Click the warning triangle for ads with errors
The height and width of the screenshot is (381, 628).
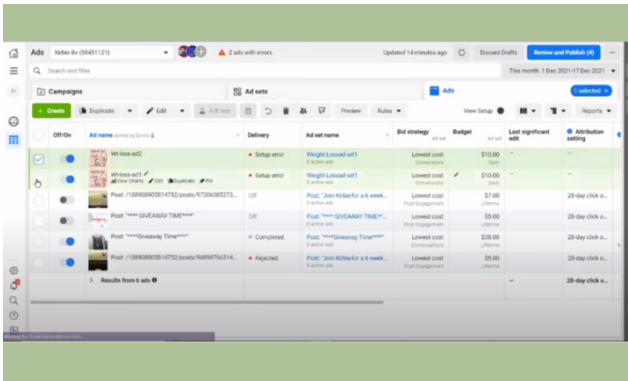(221, 52)
